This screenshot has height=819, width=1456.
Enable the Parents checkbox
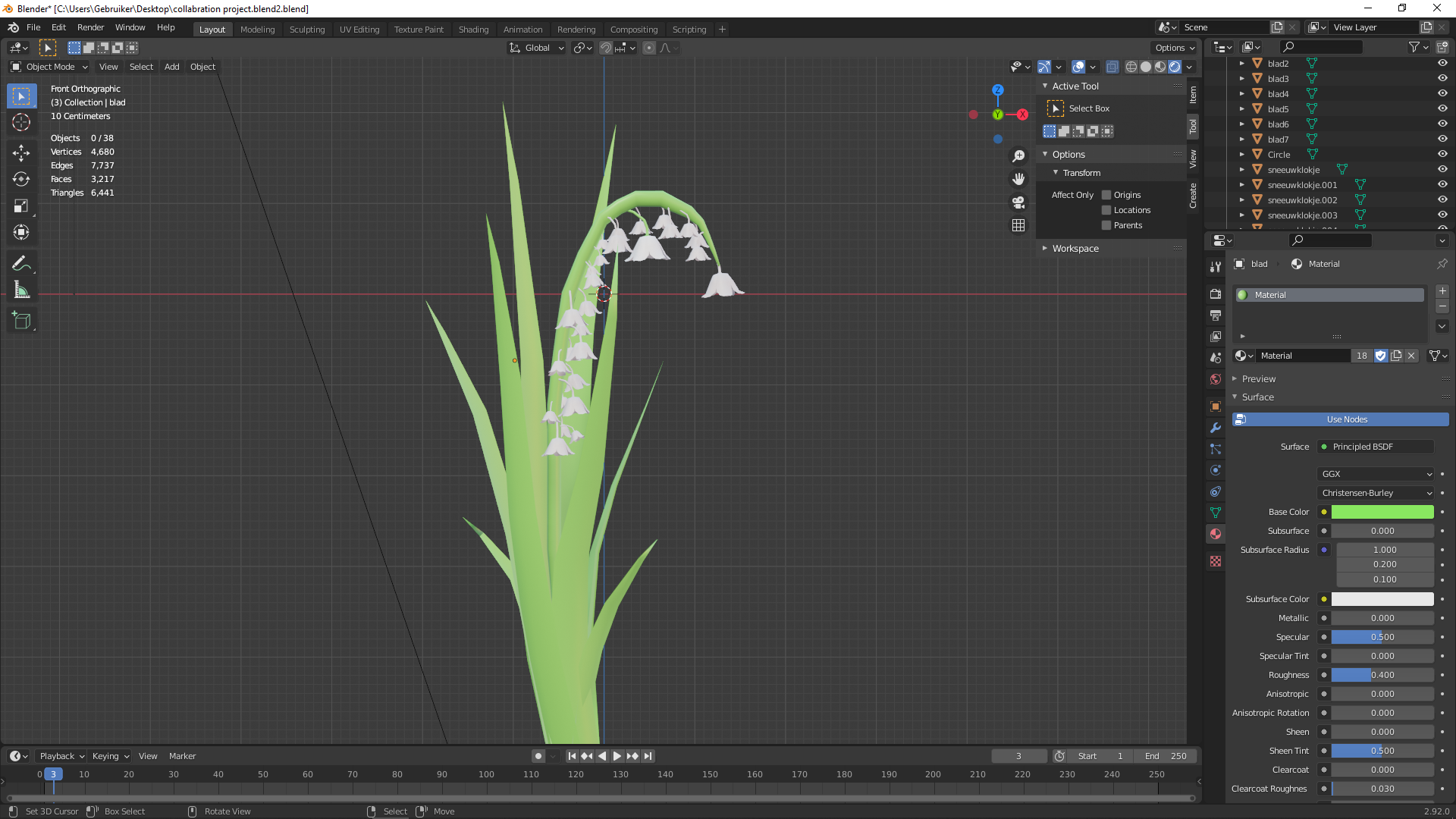[x=1106, y=225]
